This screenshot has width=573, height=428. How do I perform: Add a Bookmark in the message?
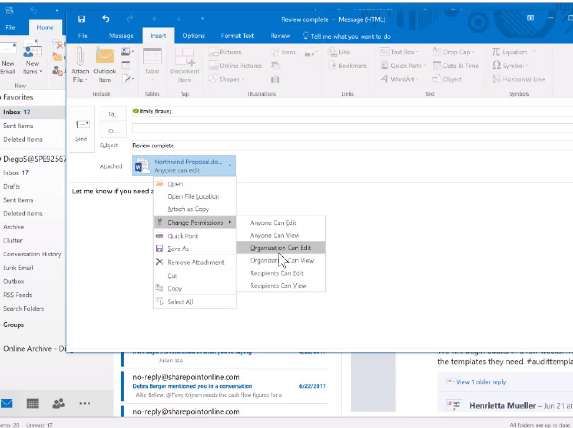pyautogui.click(x=348, y=66)
